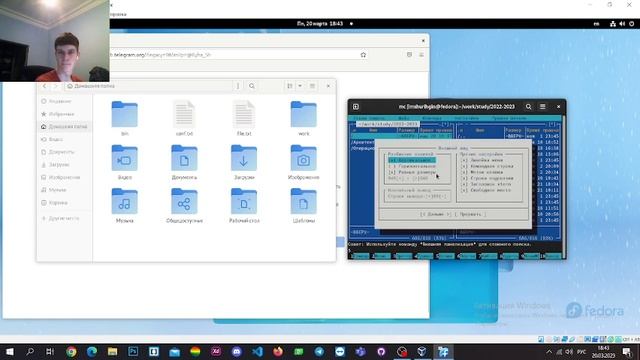The height and width of the screenshot is (360, 640).
Task: Open Файл menu in mc
Action: [403, 118]
